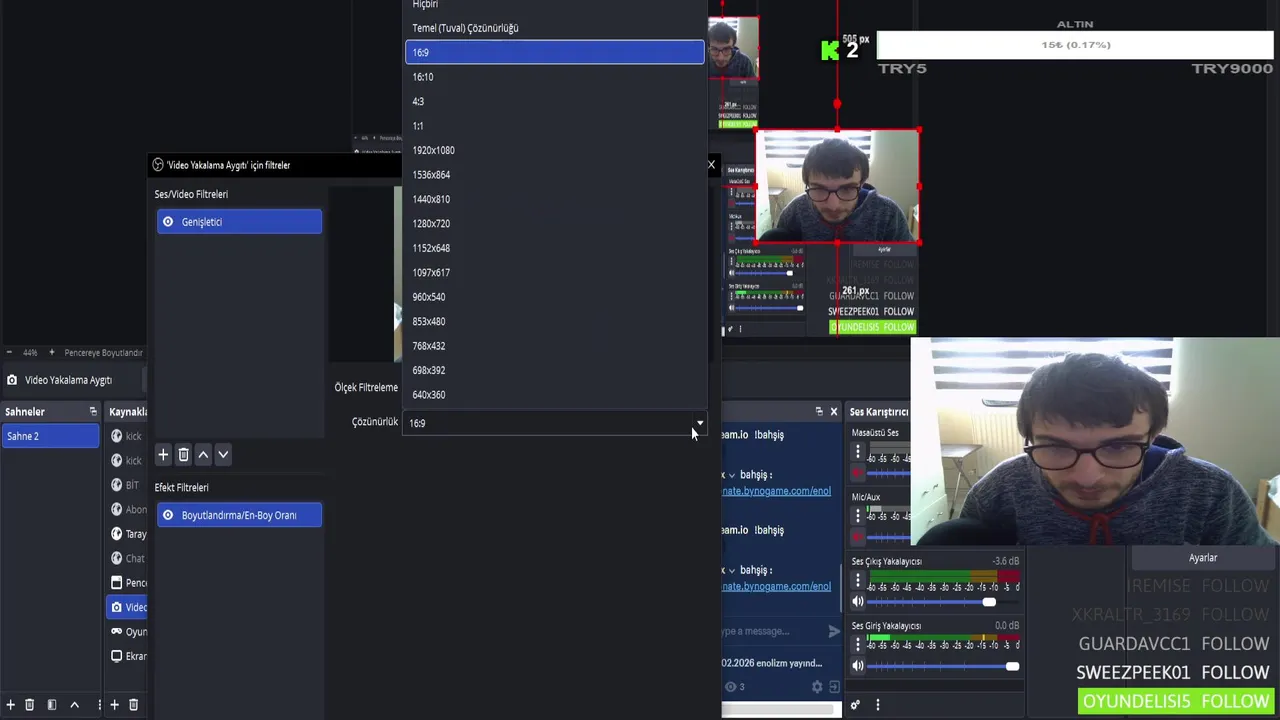Unmute Masaüstü Ses channel
The height and width of the screenshot is (720, 1280).
[x=857, y=473]
